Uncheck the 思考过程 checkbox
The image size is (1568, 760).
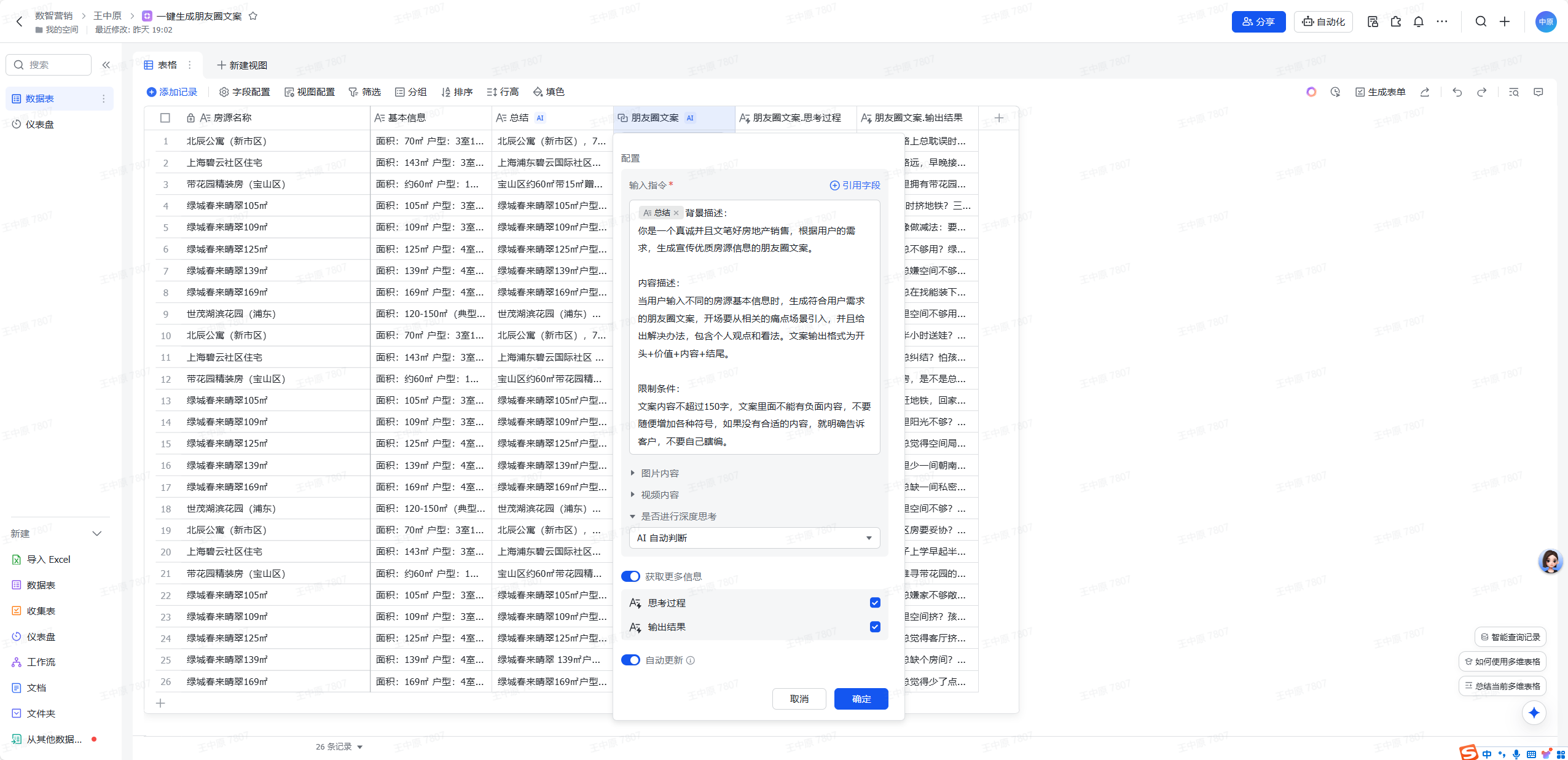pos(874,603)
